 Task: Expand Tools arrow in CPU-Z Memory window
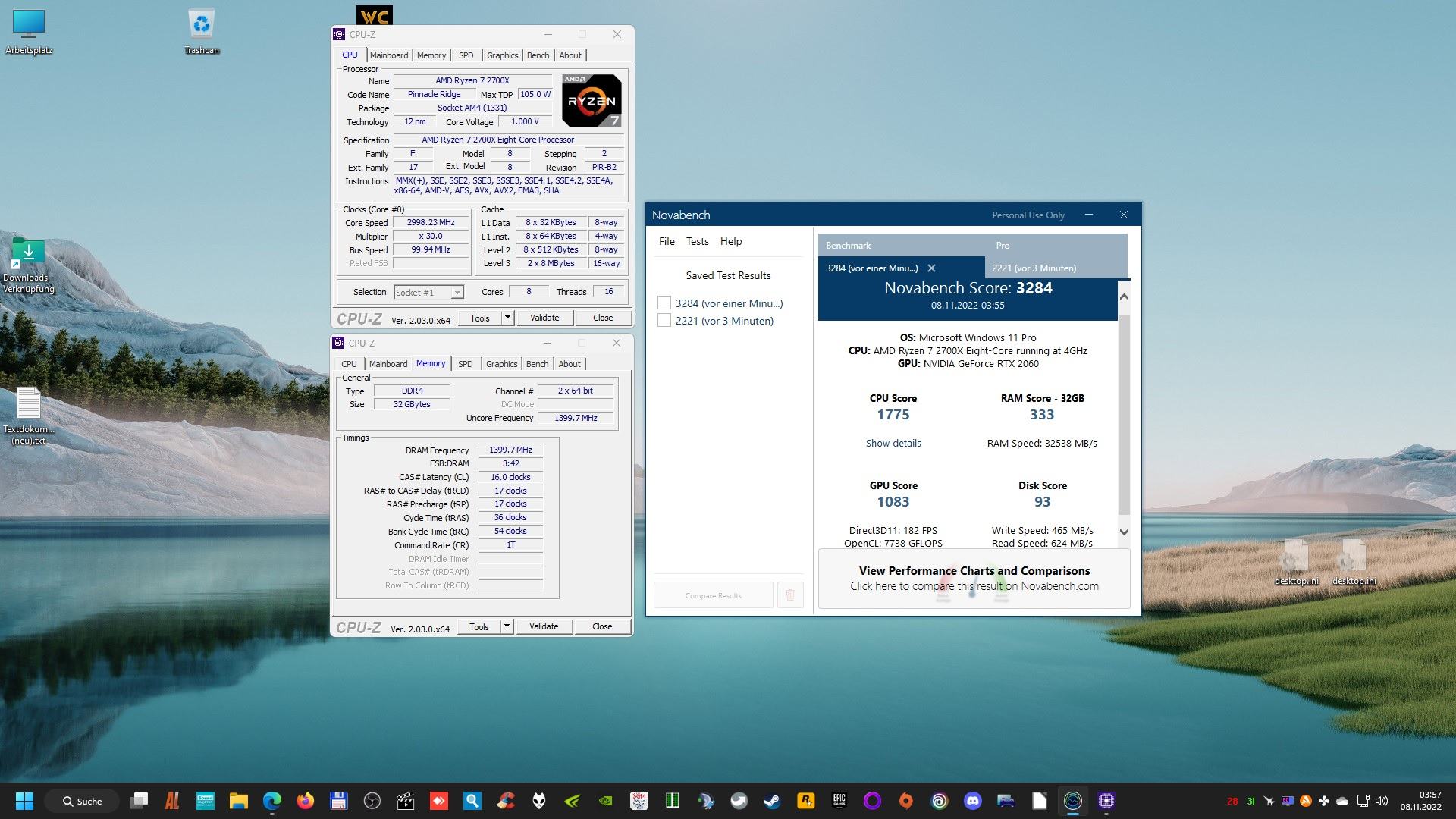pyautogui.click(x=507, y=626)
